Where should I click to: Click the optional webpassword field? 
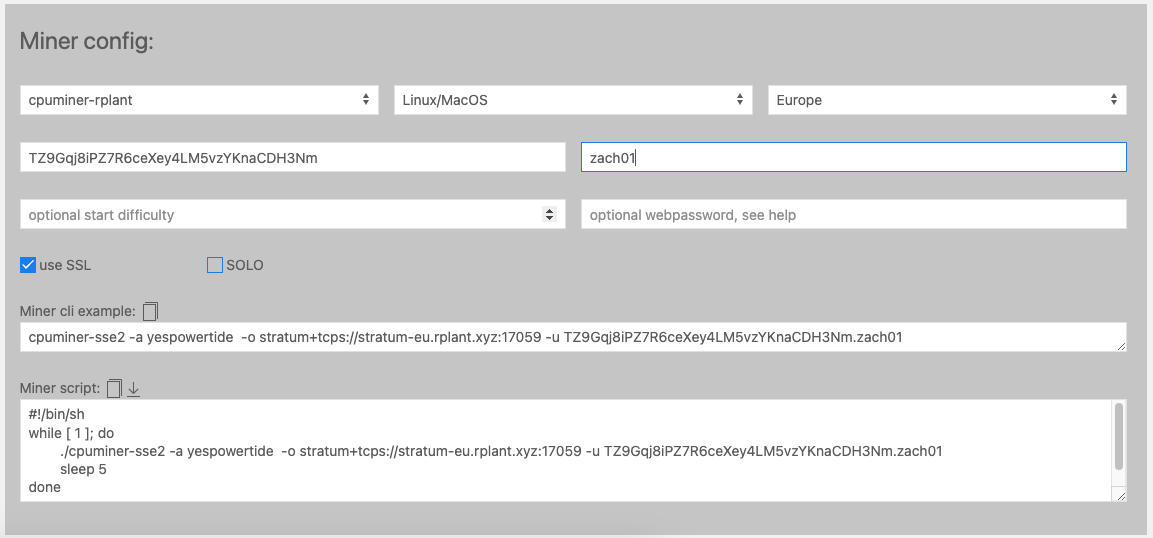pyautogui.click(x=853, y=214)
